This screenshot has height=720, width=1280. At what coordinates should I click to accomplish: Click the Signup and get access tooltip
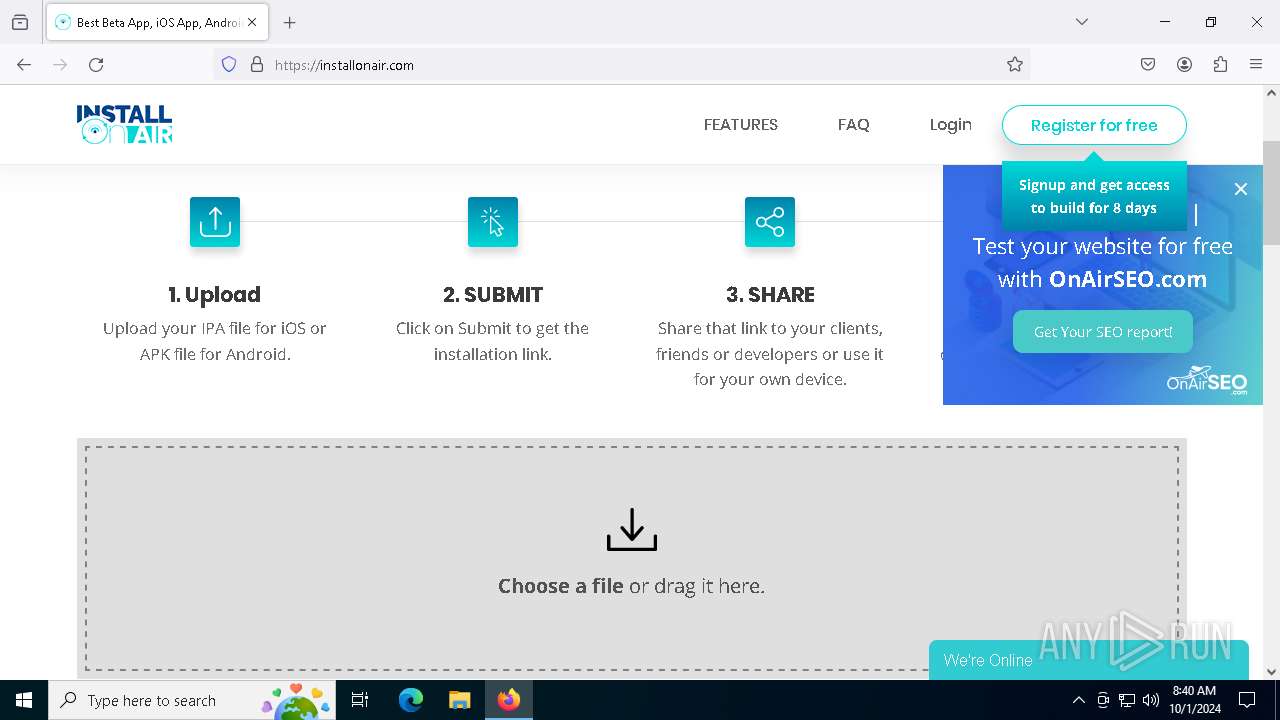pyautogui.click(x=1094, y=196)
